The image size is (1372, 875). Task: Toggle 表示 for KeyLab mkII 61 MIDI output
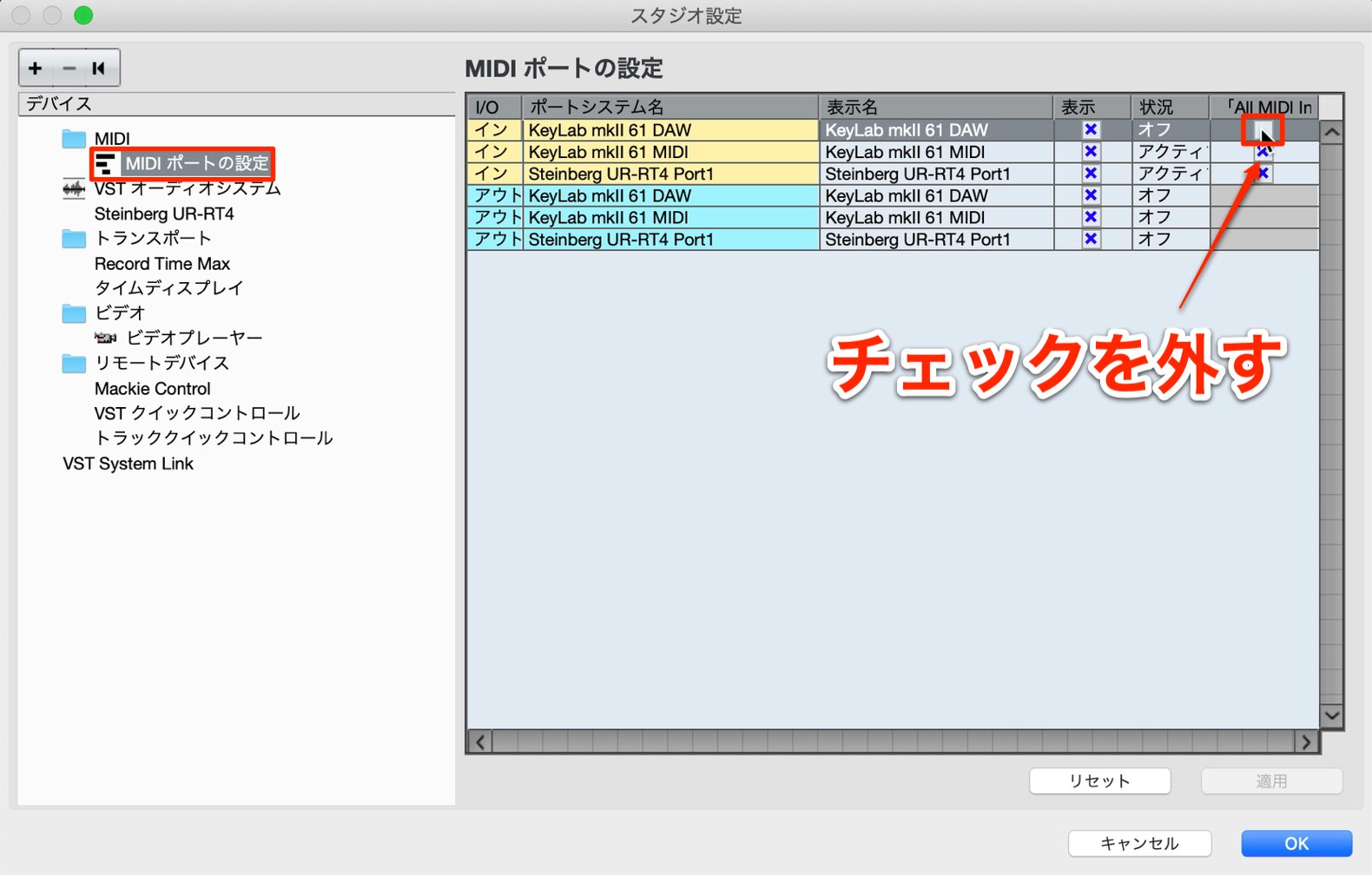point(1091,217)
